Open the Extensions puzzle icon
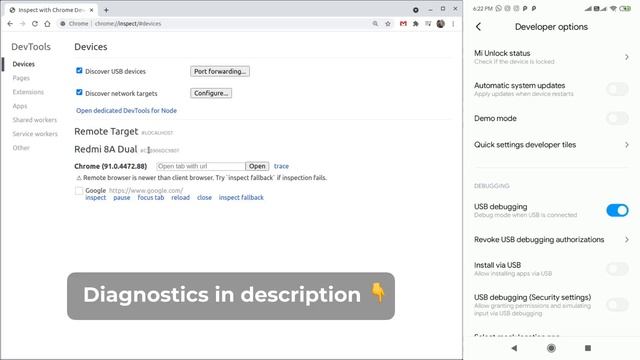Screen dimensions: 640x360 pos(416,24)
